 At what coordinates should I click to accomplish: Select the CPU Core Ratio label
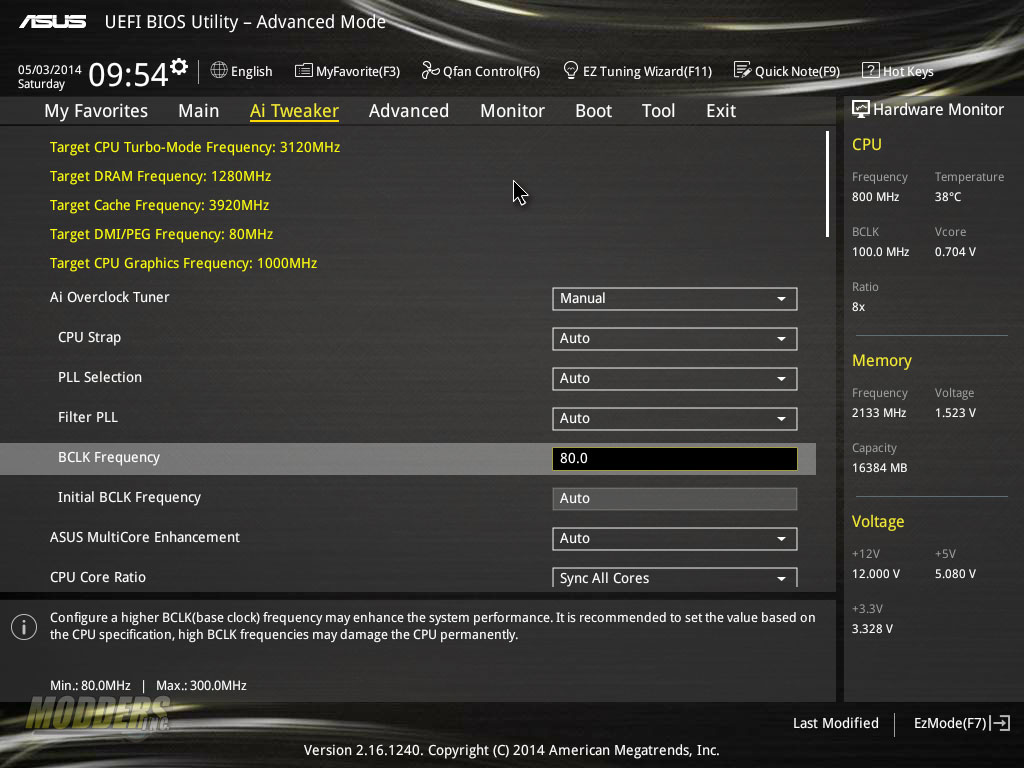(98, 577)
